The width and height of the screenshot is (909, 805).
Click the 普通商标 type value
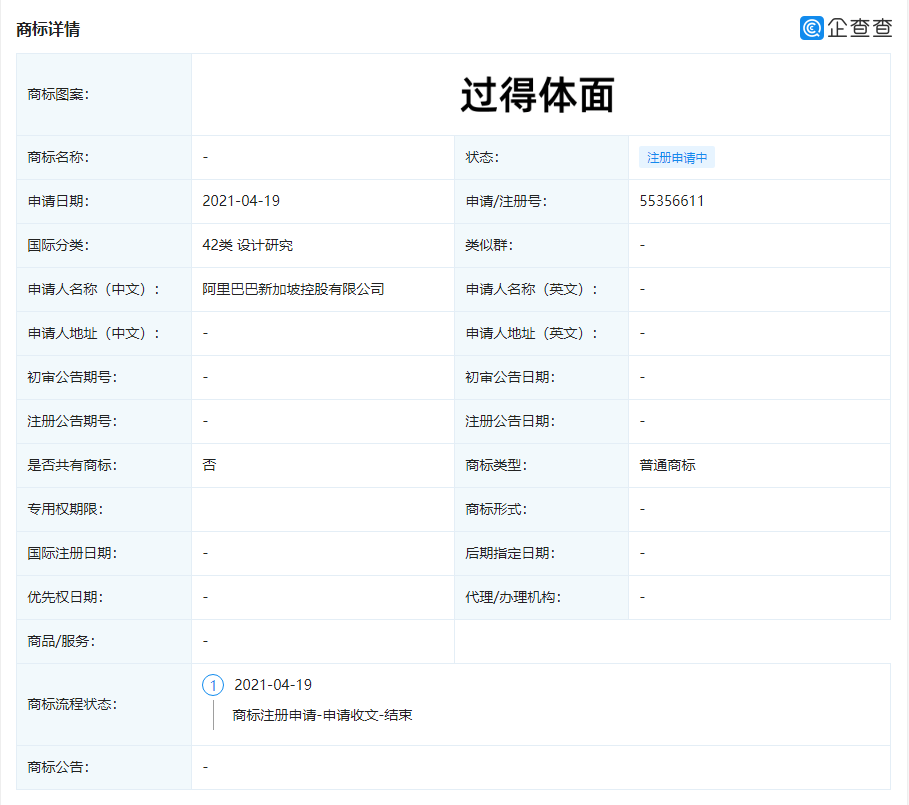coord(667,465)
